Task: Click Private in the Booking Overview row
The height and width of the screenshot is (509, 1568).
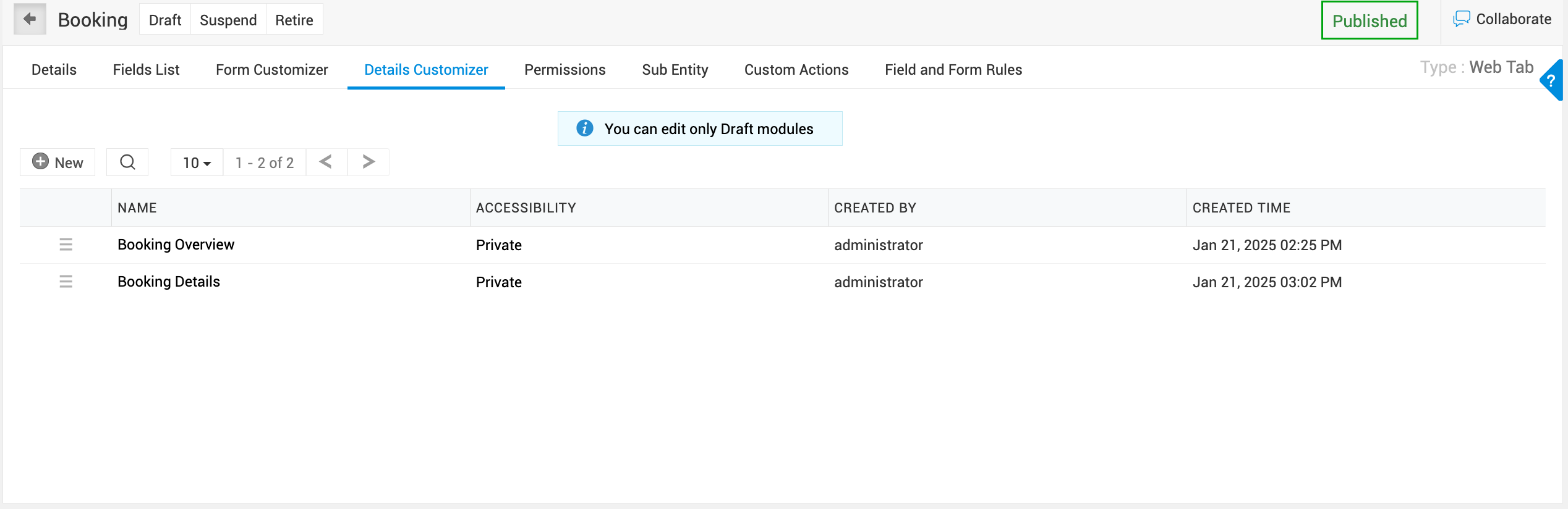Action: click(x=499, y=245)
